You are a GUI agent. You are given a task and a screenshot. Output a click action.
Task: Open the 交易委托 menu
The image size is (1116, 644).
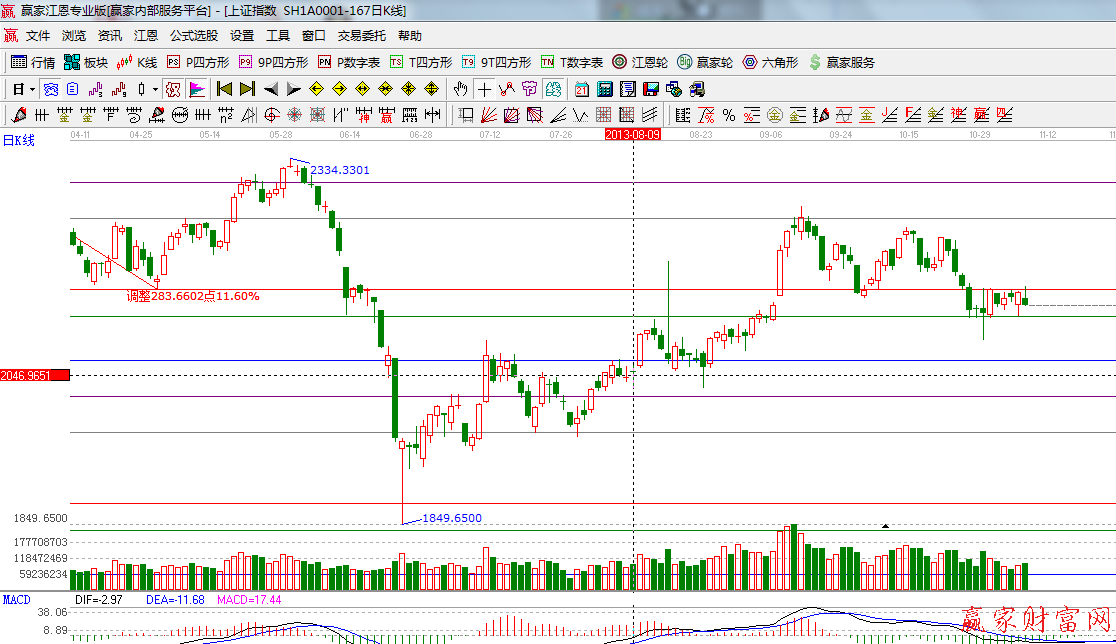361,36
